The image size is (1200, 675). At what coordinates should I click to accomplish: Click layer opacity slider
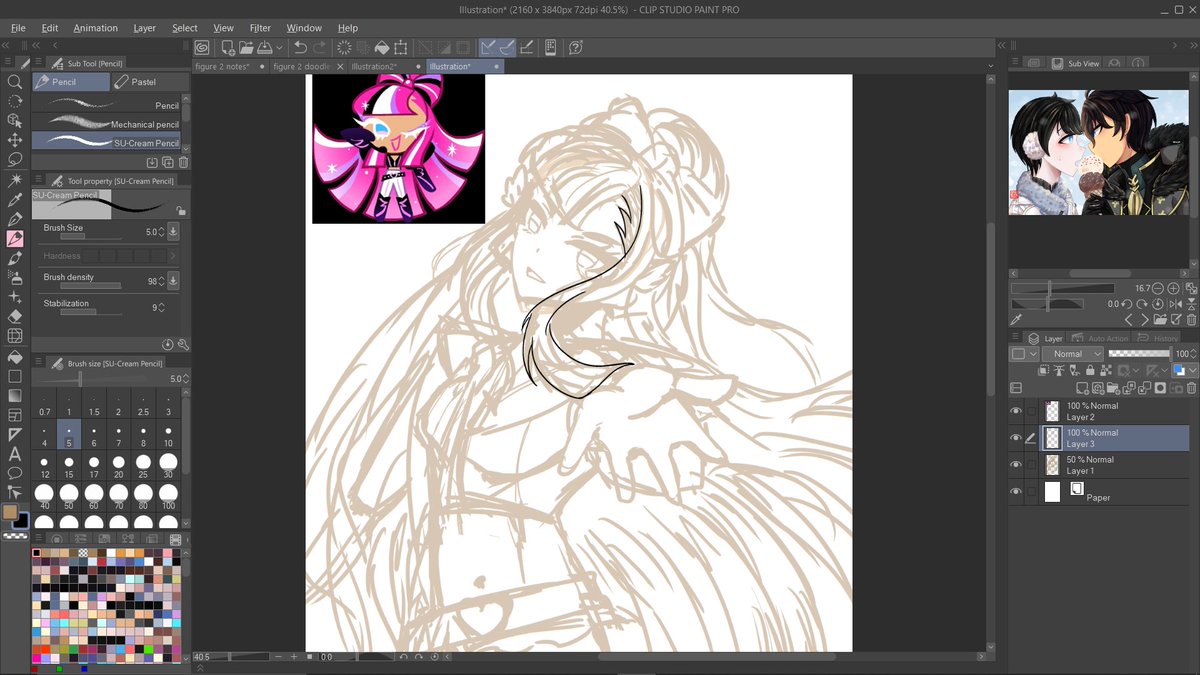click(x=1139, y=354)
